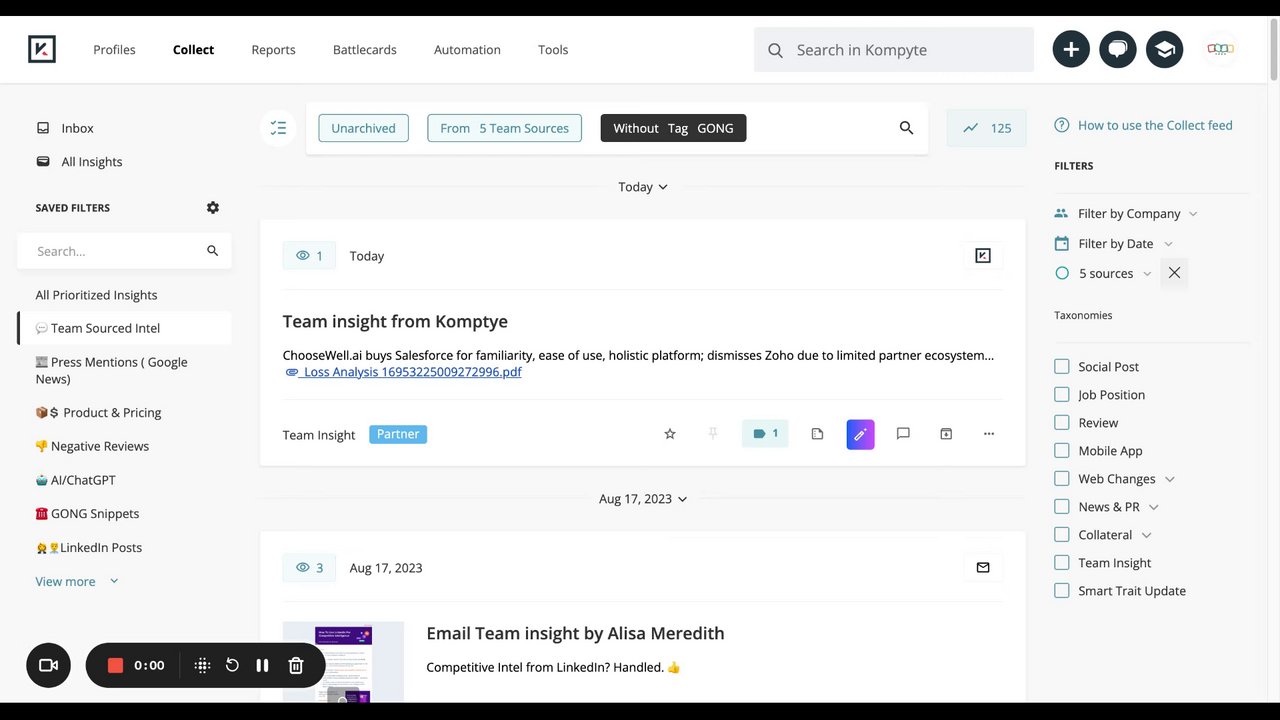Image resolution: width=1280 pixels, height=720 pixels.
Task: Open the email insight thumbnail image
Action: [x=343, y=661]
